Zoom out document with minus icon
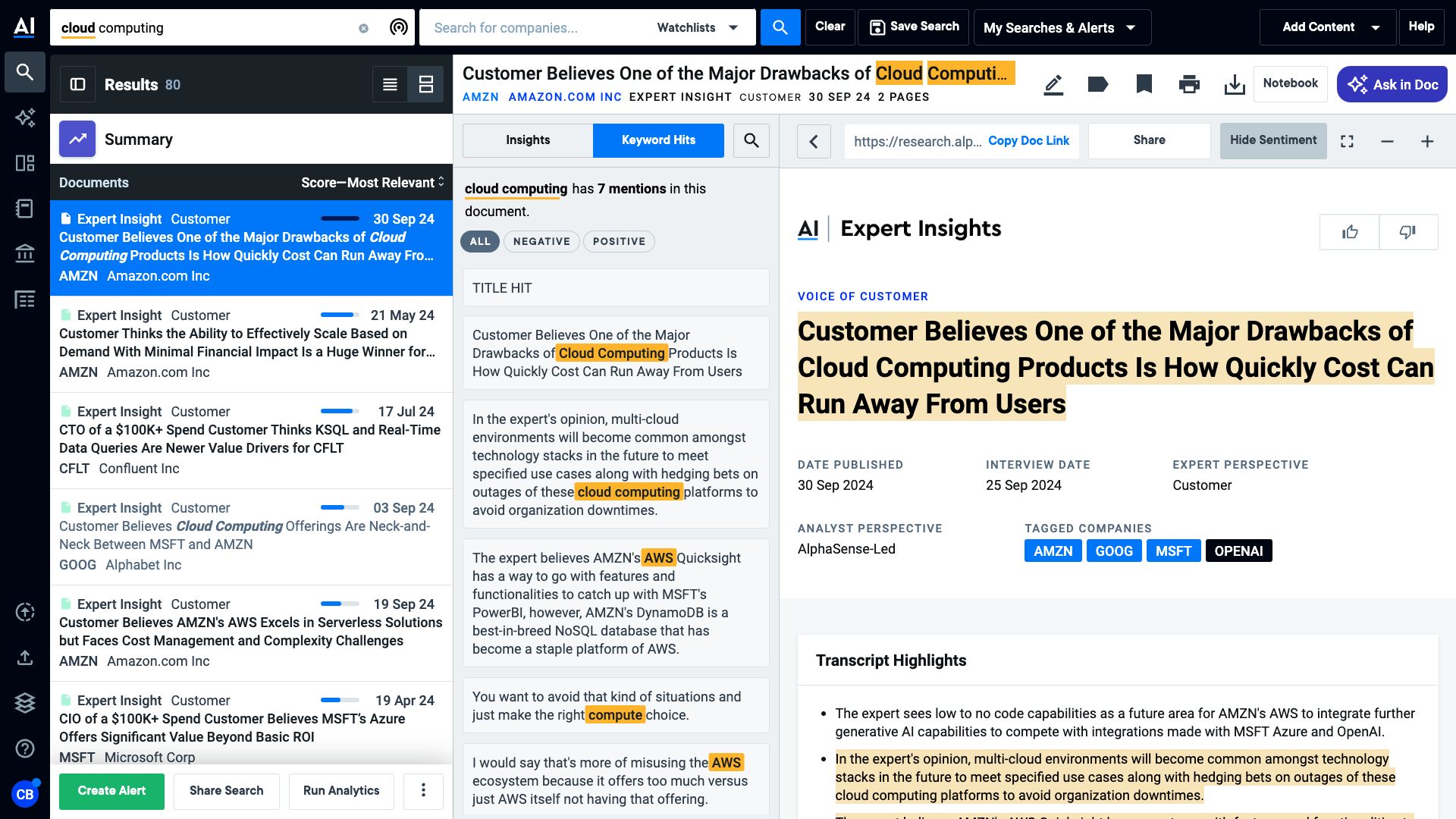The height and width of the screenshot is (819, 1456). (1387, 141)
